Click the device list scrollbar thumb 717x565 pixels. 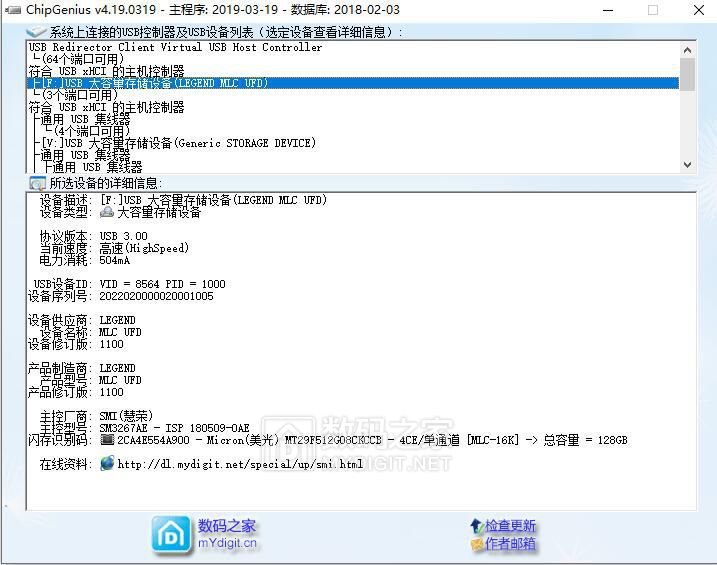point(687,74)
